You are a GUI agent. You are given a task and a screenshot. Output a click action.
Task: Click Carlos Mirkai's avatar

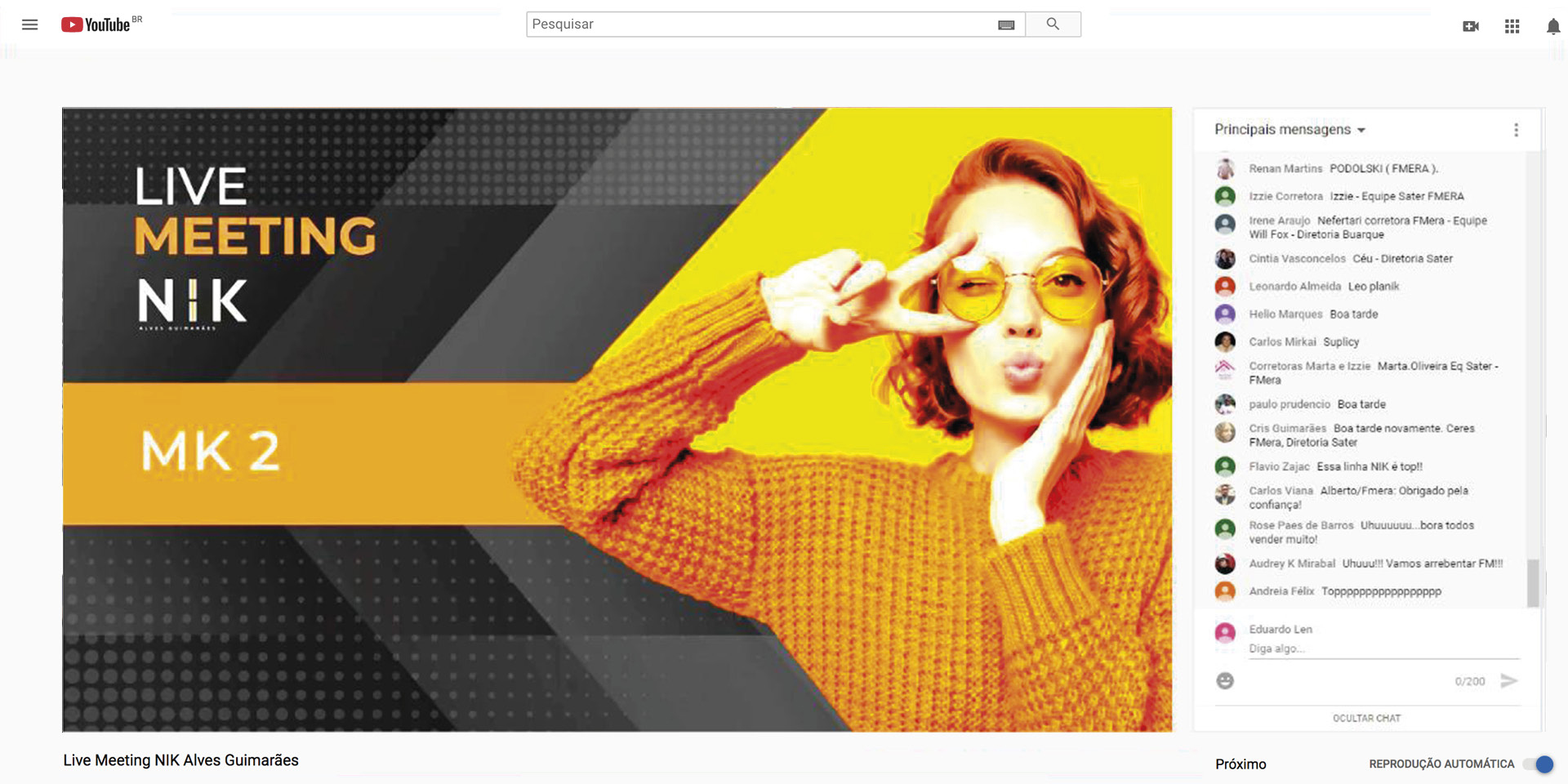tap(1225, 341)
